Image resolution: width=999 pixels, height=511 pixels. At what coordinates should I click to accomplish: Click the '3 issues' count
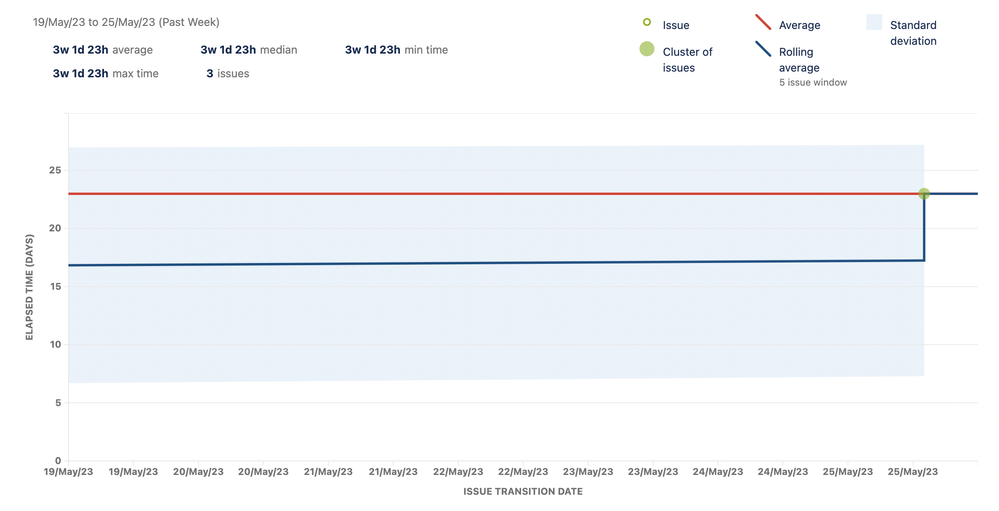click(227, 73)
